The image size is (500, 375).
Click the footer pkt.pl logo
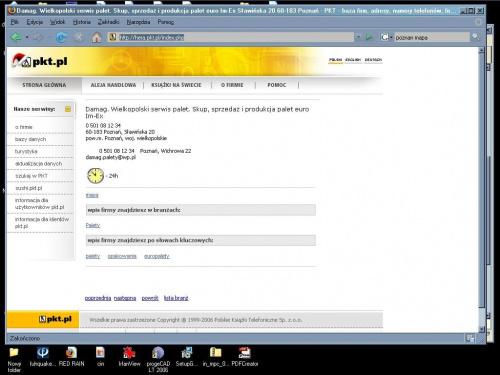[x=55, y=319]
